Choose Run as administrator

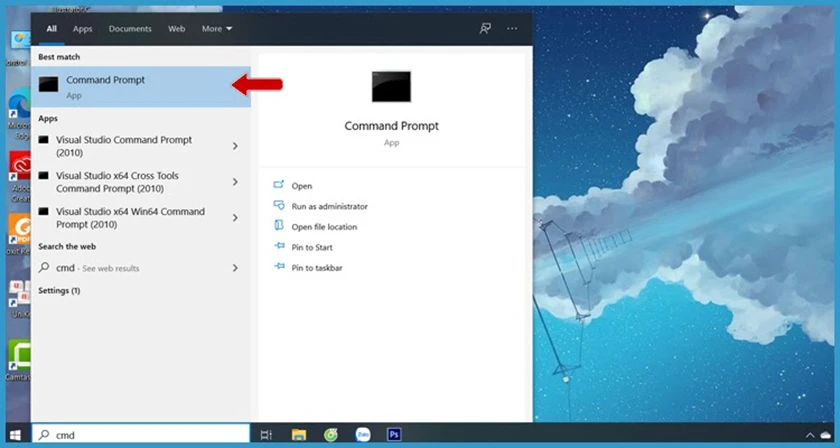329,206
